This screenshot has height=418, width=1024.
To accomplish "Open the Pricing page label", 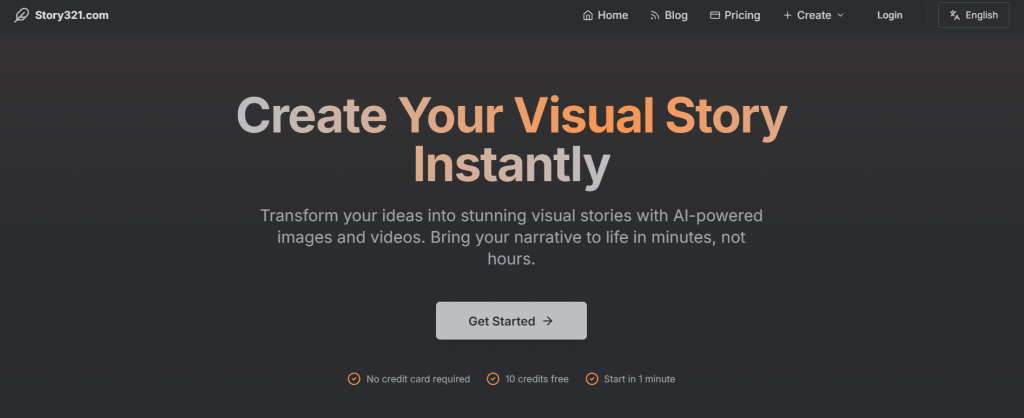I will coord(742,15).
